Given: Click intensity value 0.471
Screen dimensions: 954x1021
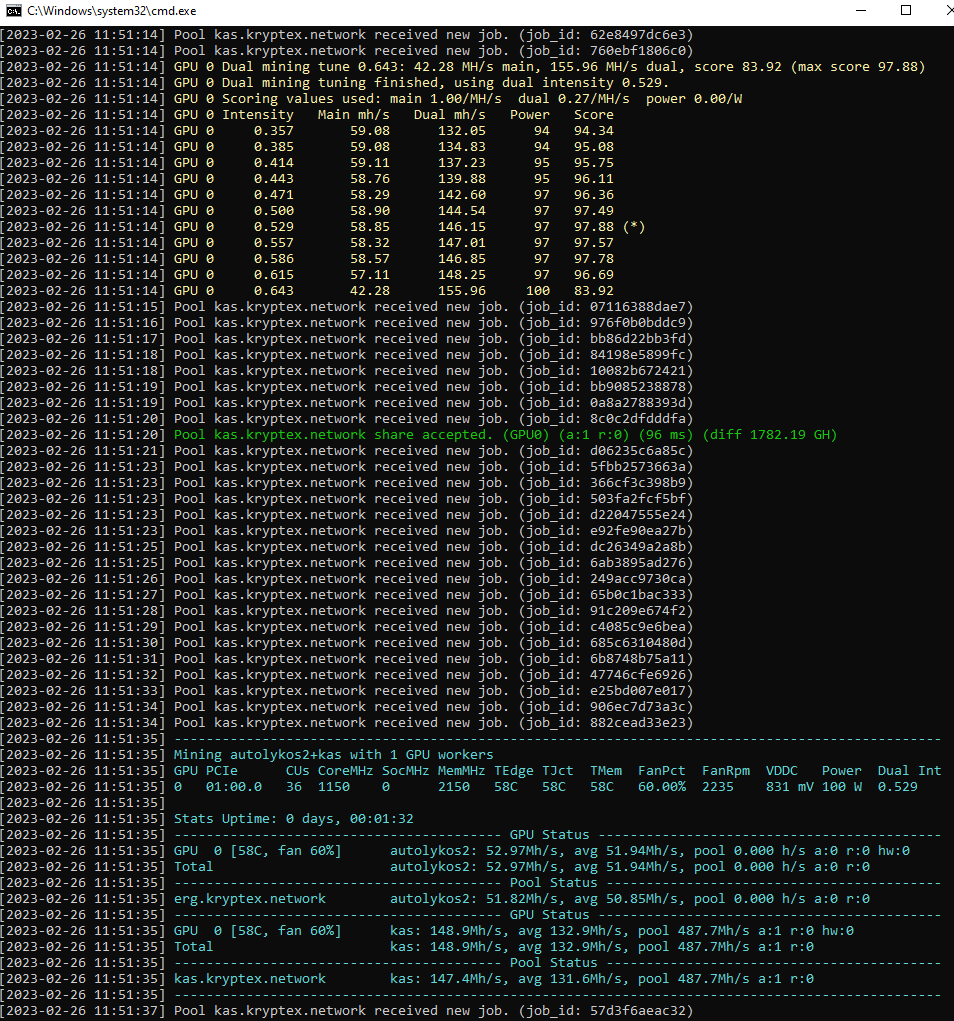Looking at the screenshot, I should click(x=274, y=195).
